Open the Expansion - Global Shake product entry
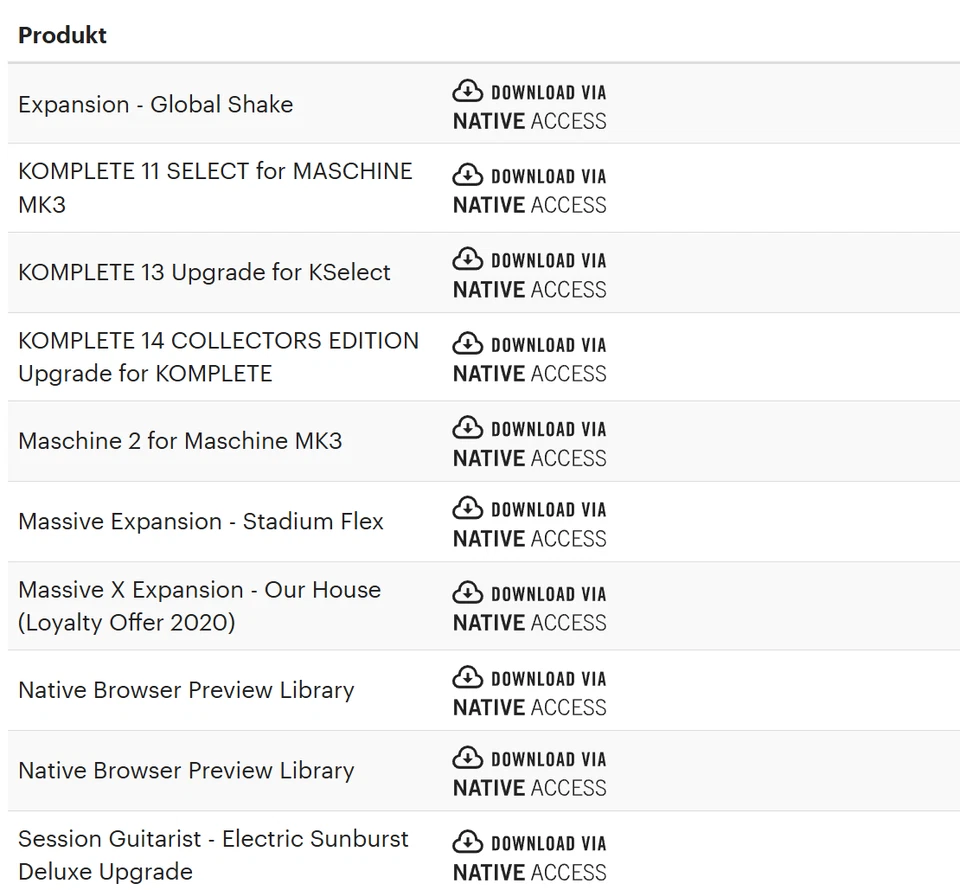This screenshot has height=890, width=960. [155, 104]
